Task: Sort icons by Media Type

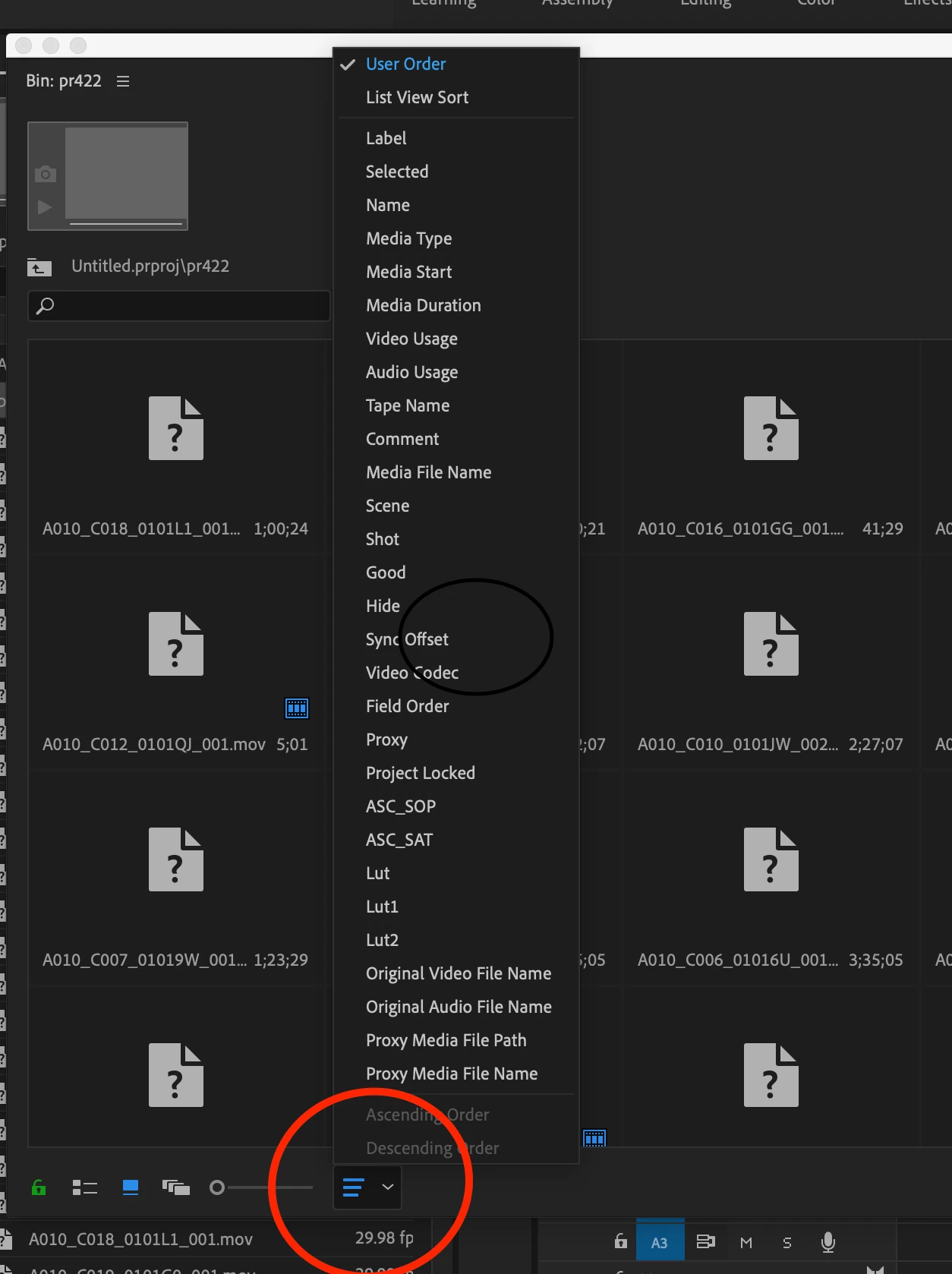Action: tap(456, 239)
